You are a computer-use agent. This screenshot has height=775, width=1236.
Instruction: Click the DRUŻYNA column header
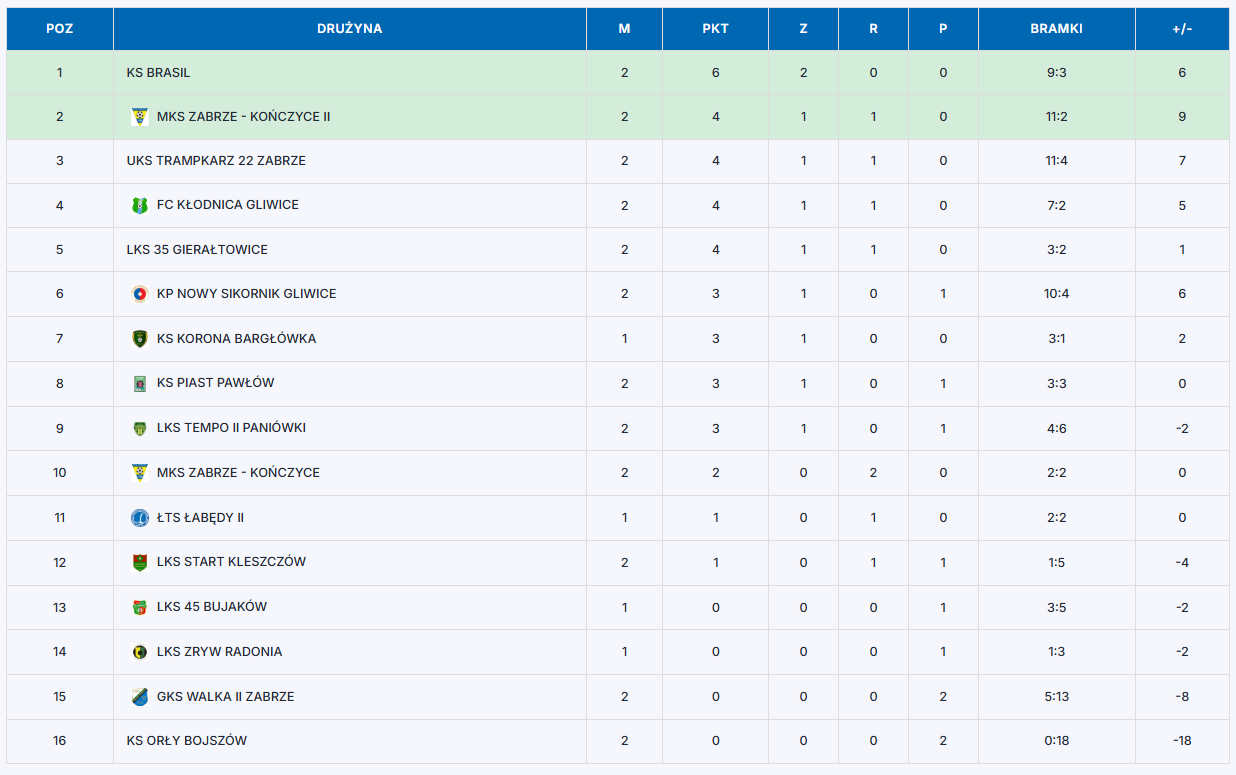[349, 29]
